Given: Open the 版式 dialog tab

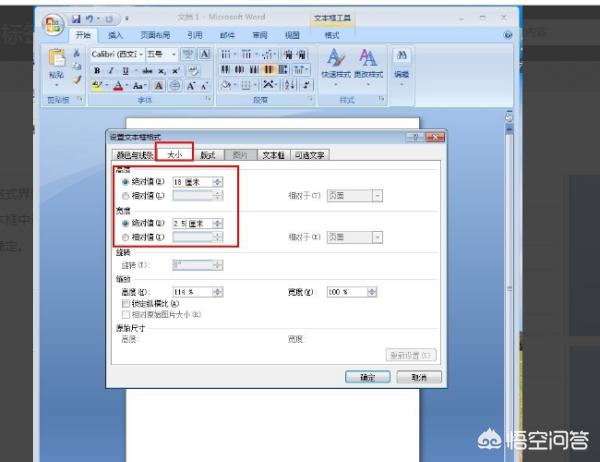Looking at the screenshot, I should click(x=208, y=155).
